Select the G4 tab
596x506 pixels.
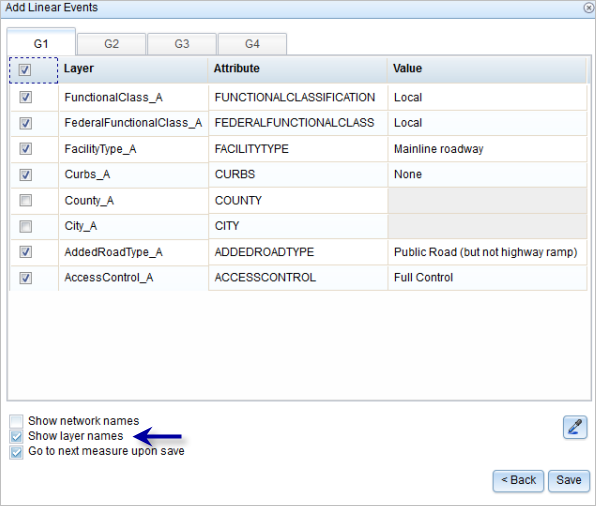tap(252, 44)
